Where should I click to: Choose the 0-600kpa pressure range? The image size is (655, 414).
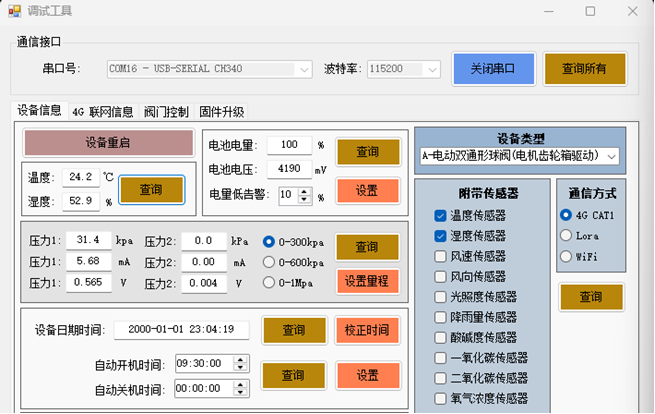(x=269, y=262)
